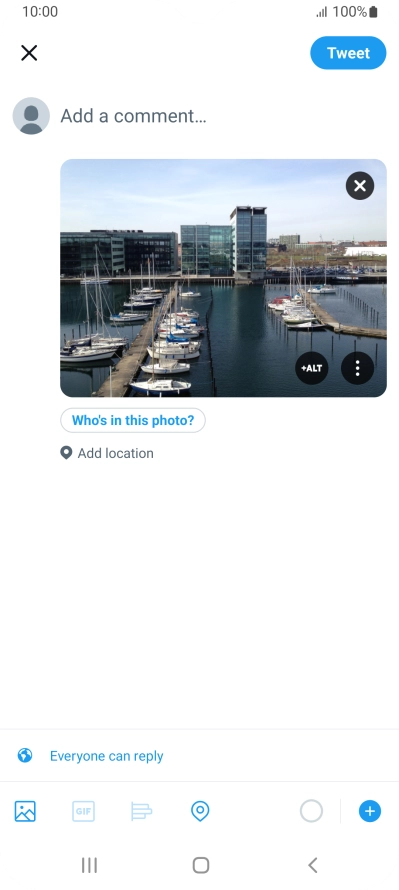
Task: Add alt text via +ALT icon
Action: [x=312, y=368]
